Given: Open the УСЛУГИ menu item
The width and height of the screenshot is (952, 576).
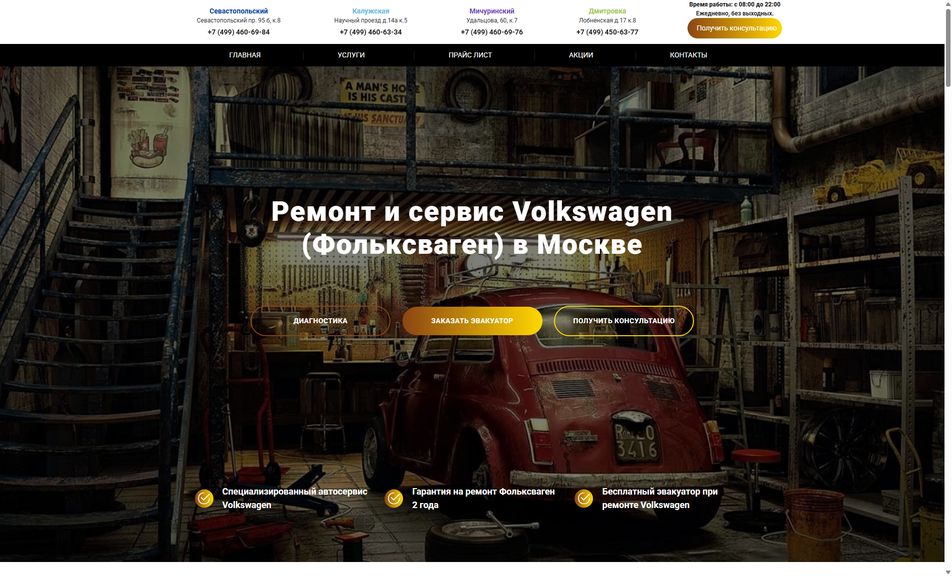Looking at the screenshot, I should coord(351,55).
